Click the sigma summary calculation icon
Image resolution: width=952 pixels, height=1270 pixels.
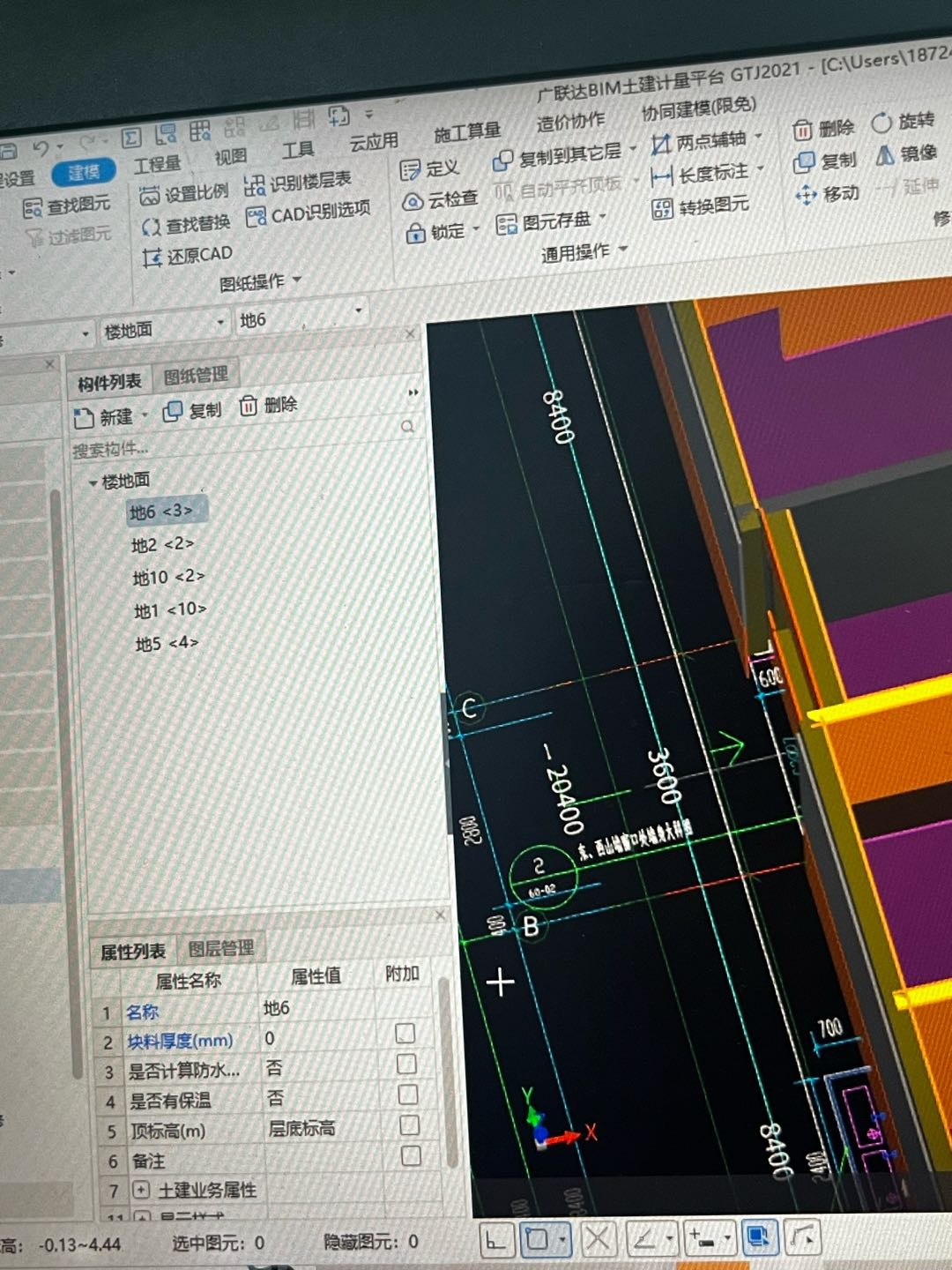(131, 138)
